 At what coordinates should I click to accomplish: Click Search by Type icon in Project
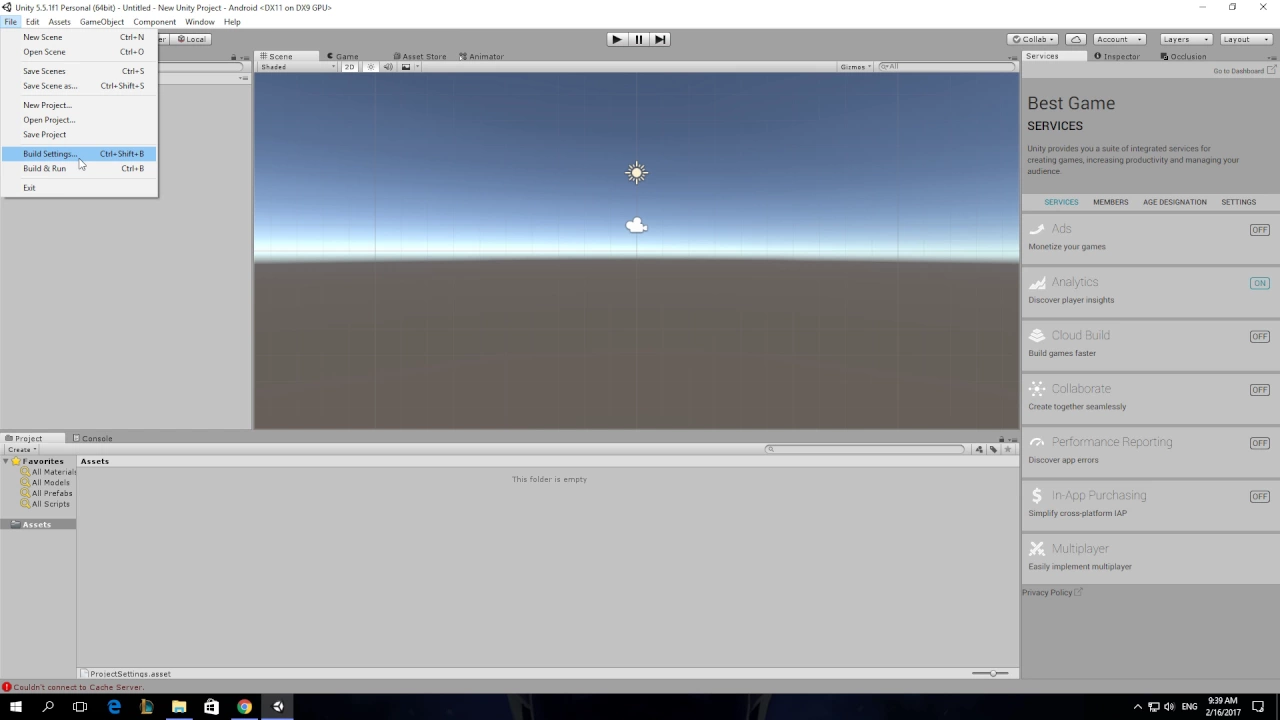coord(979,449)
